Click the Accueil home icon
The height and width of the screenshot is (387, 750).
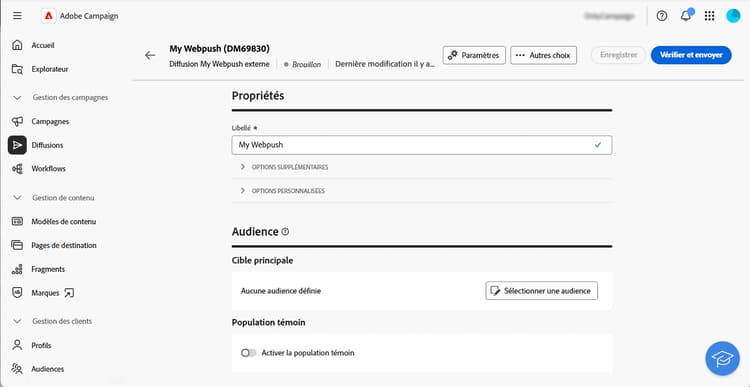(x=17, y=45)
